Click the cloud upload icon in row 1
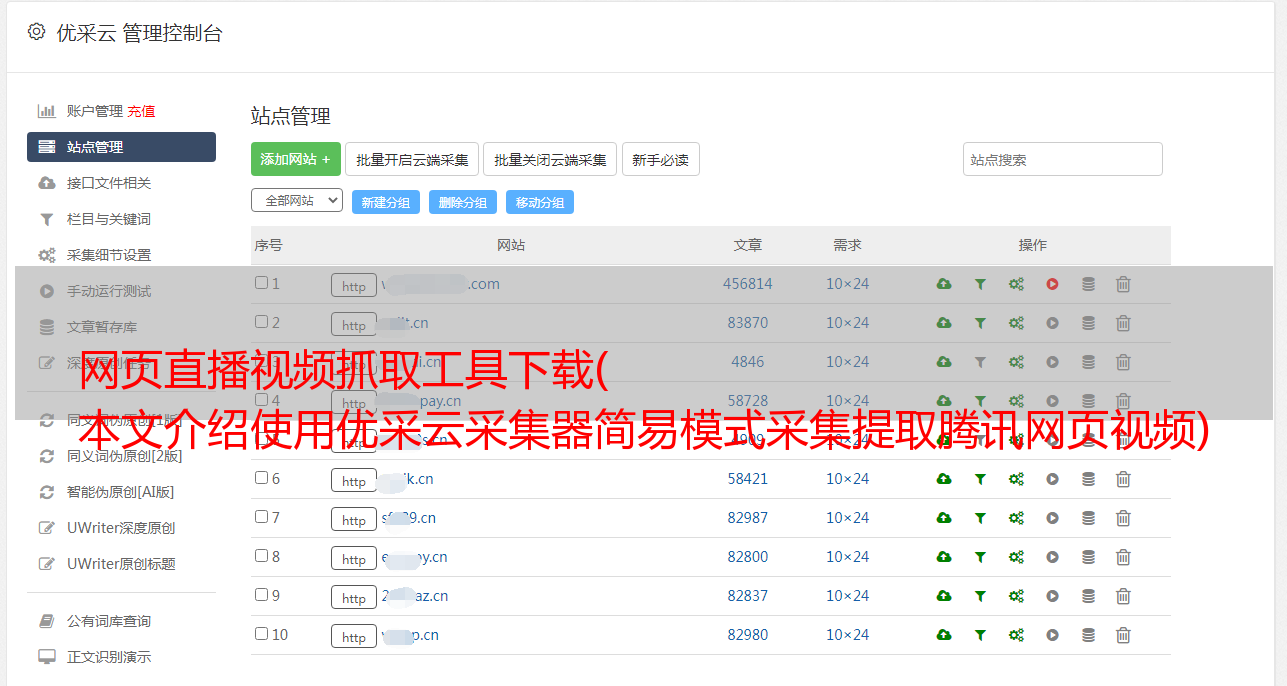 pos(944,284)
